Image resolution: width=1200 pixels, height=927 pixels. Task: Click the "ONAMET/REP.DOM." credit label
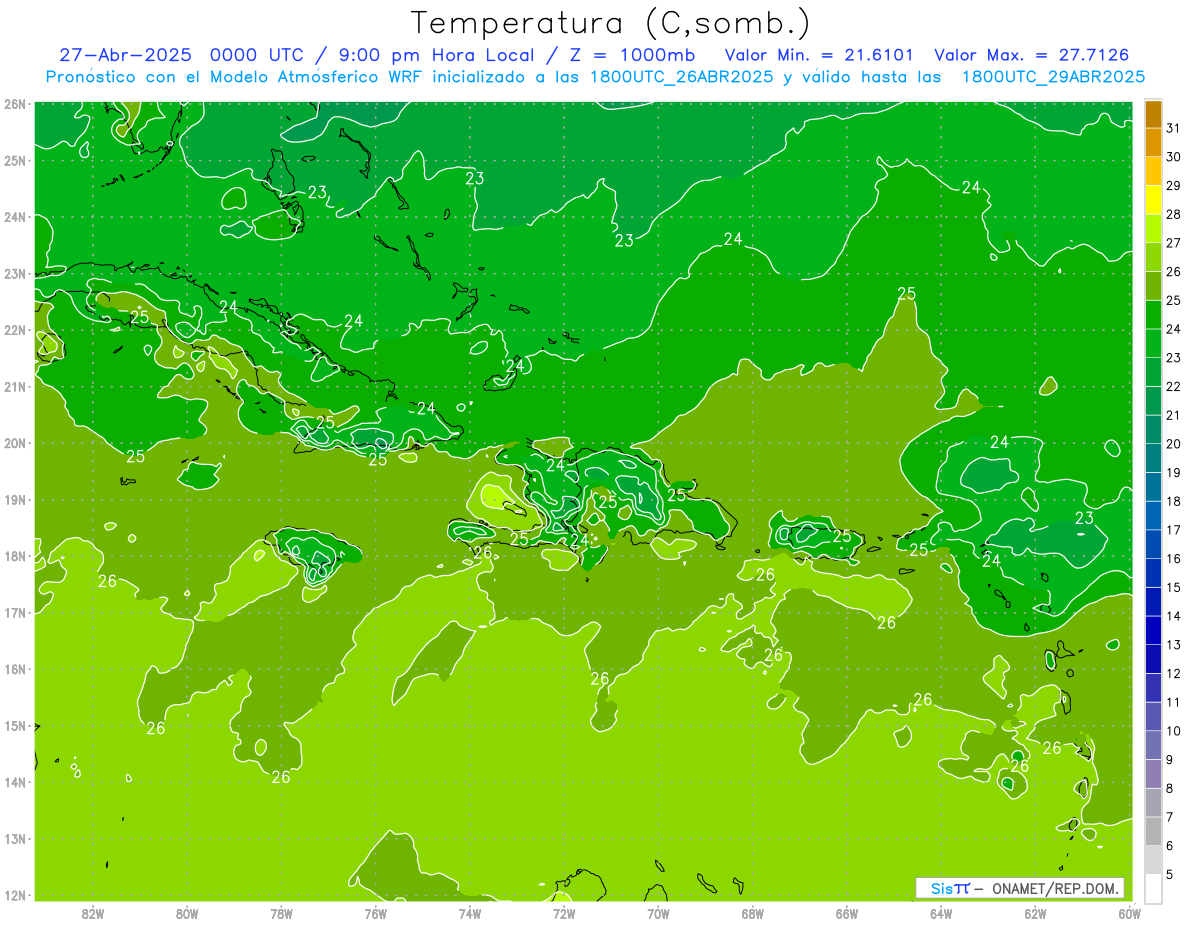tap(1056, 888)
